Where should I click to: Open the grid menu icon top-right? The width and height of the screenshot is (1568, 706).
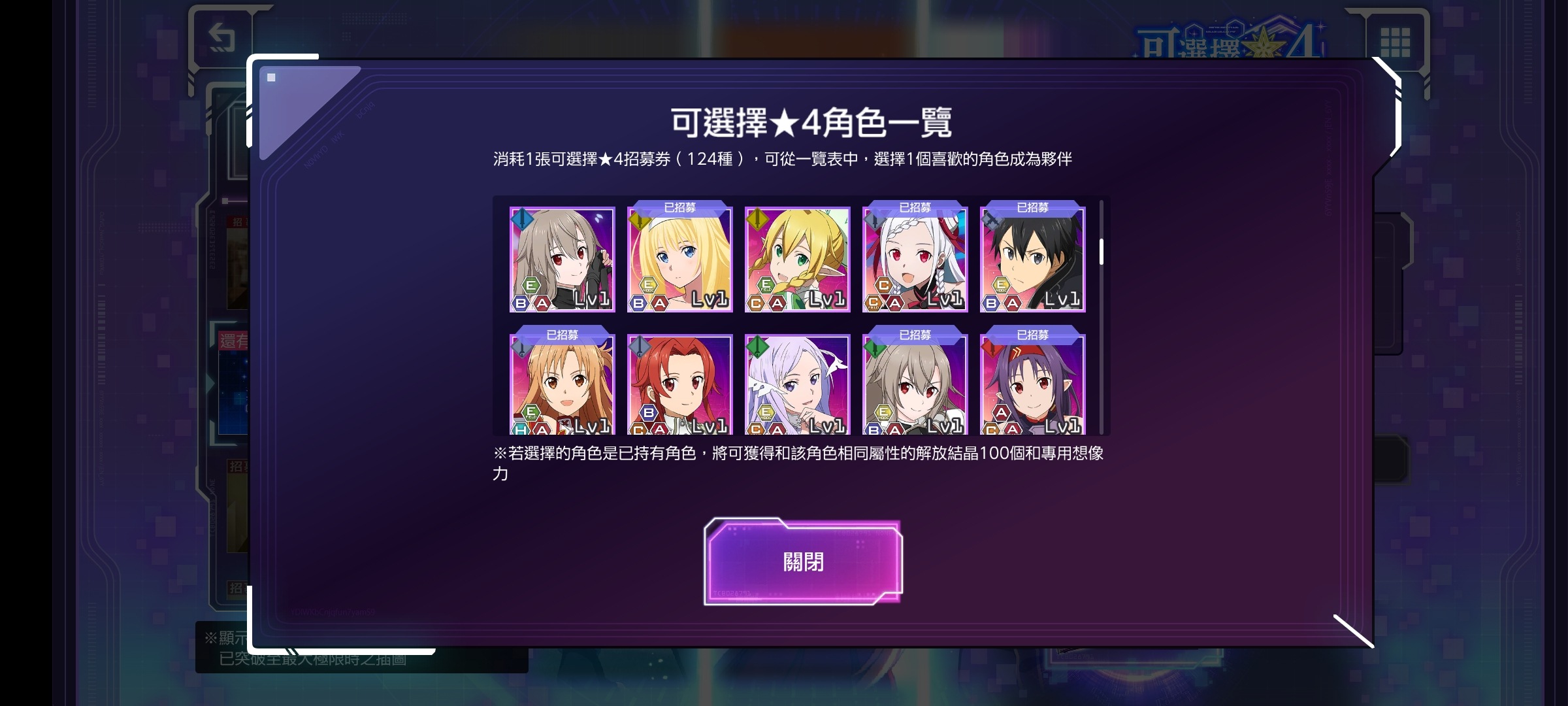[x=1395, y=42]
